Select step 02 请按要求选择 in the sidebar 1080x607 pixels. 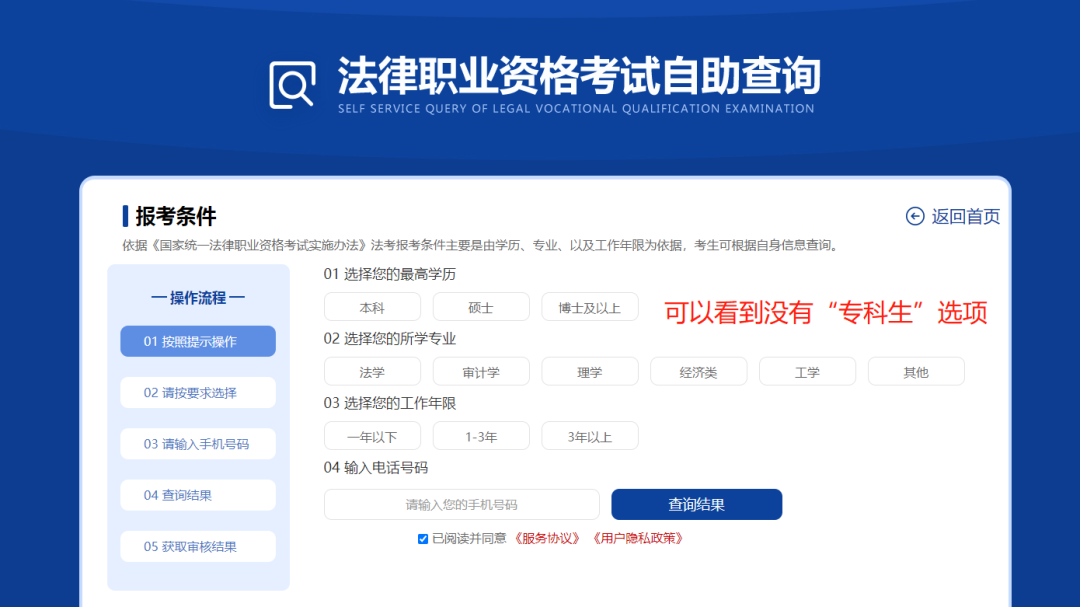click(197, 392)
